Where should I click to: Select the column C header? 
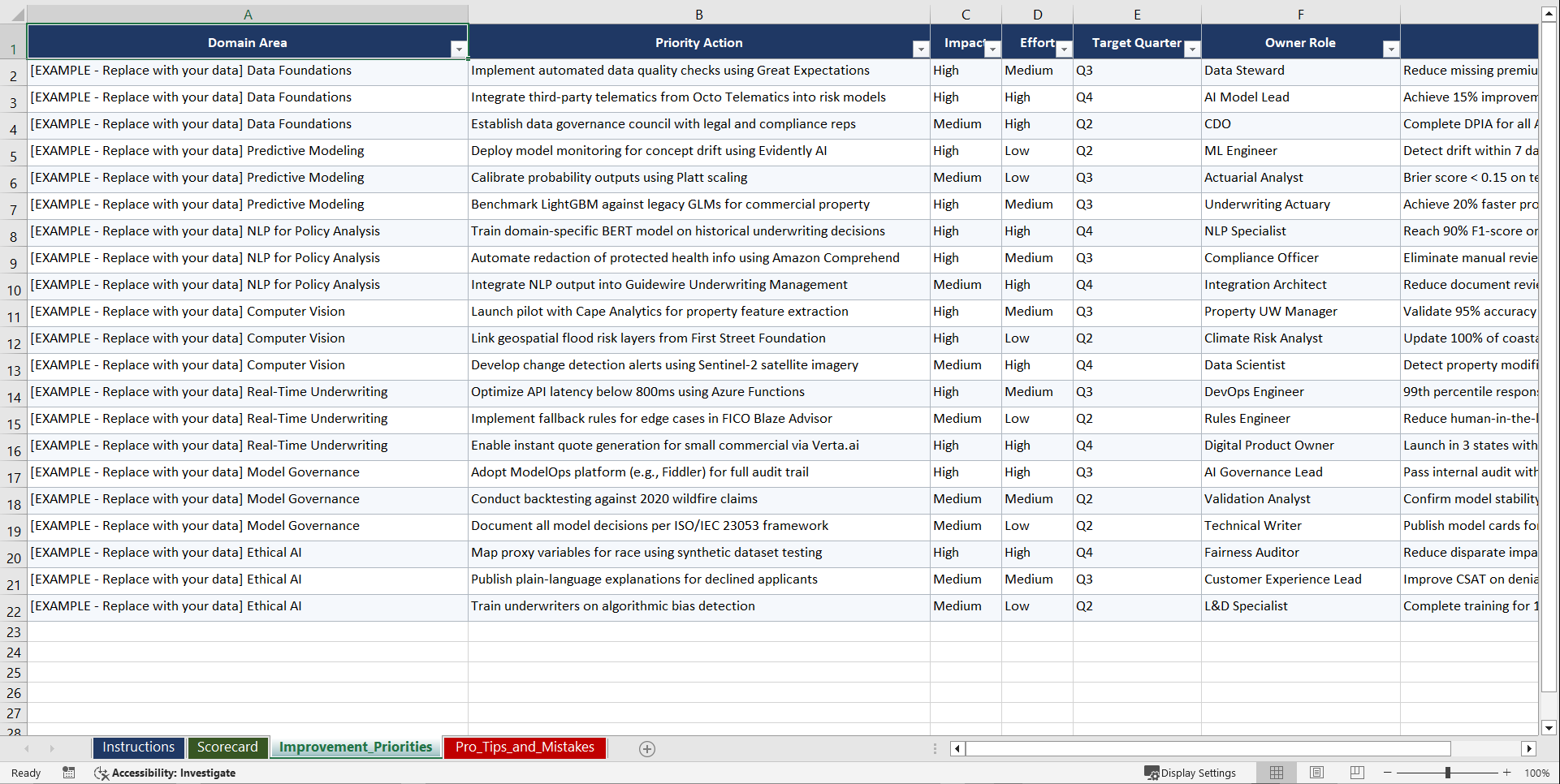tap(966, 14)
